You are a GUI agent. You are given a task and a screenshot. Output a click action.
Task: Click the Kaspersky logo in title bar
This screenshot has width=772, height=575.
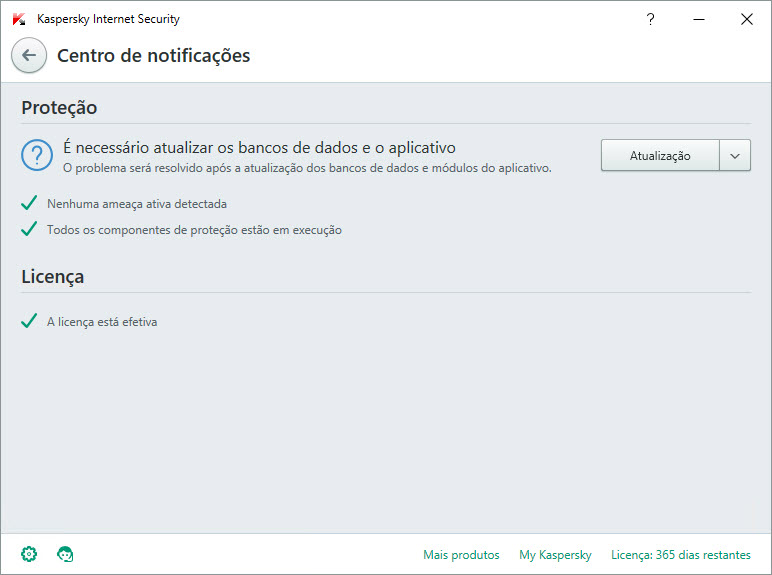[x=19, y=19]
